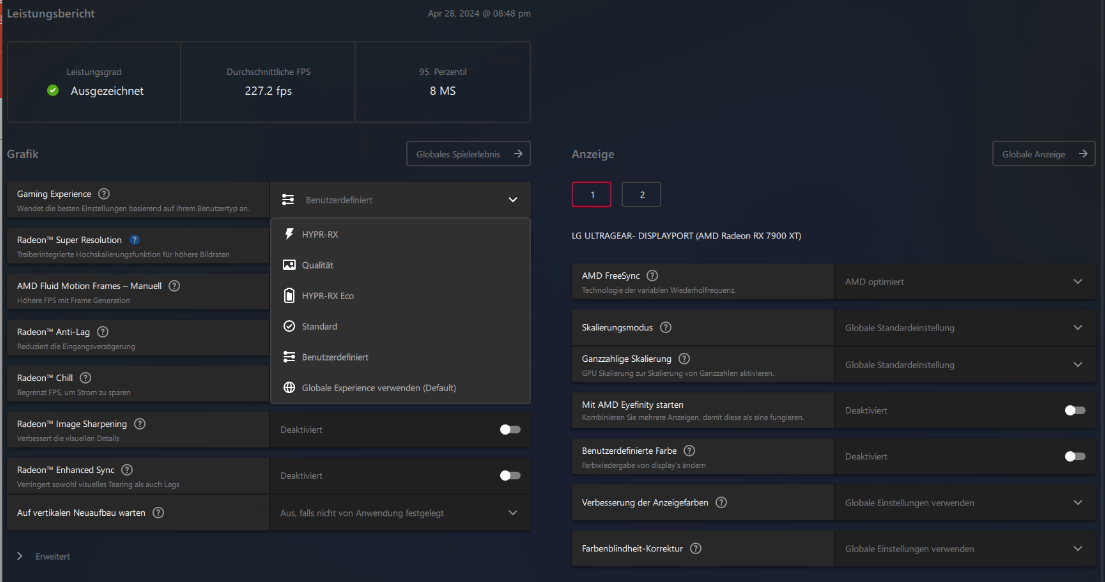The width and height of the screenshot is (1105, 582).
Task: Click the sliders icon beside Benutzerdefiniert option
Action: pos(289,357)
